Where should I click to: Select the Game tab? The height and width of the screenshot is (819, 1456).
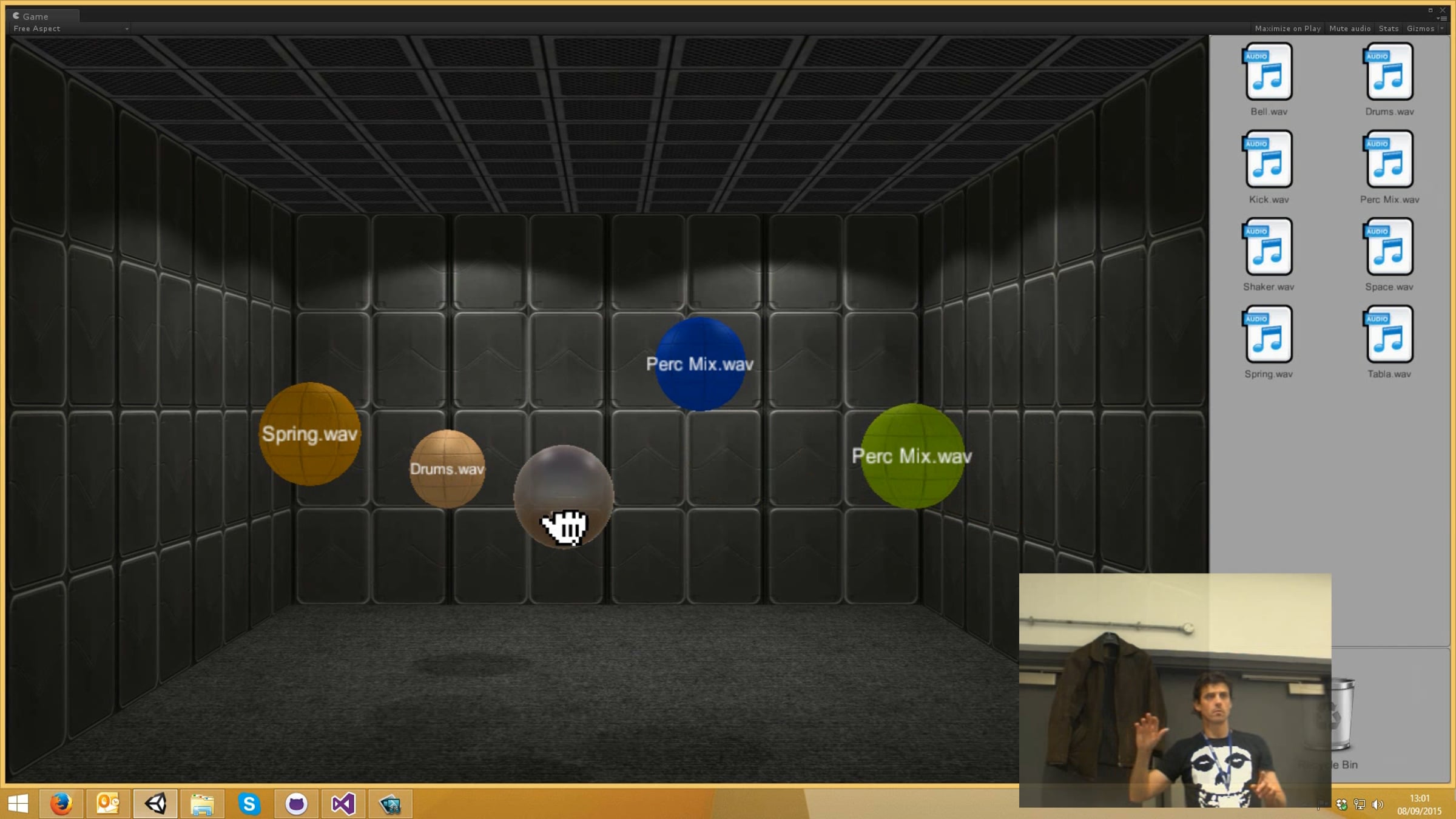pos(35,16)
